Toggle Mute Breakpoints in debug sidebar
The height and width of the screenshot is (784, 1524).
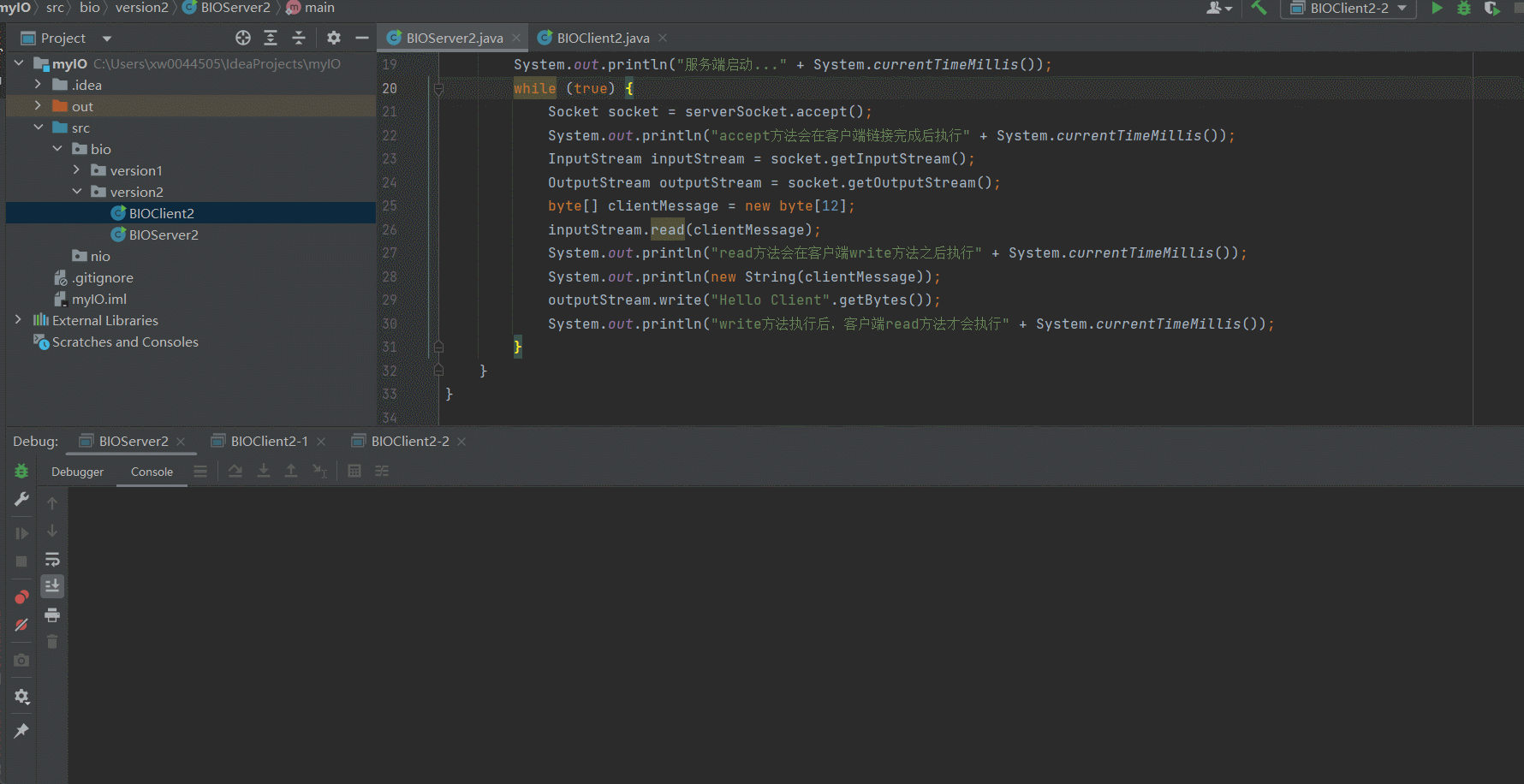point(21,625)
